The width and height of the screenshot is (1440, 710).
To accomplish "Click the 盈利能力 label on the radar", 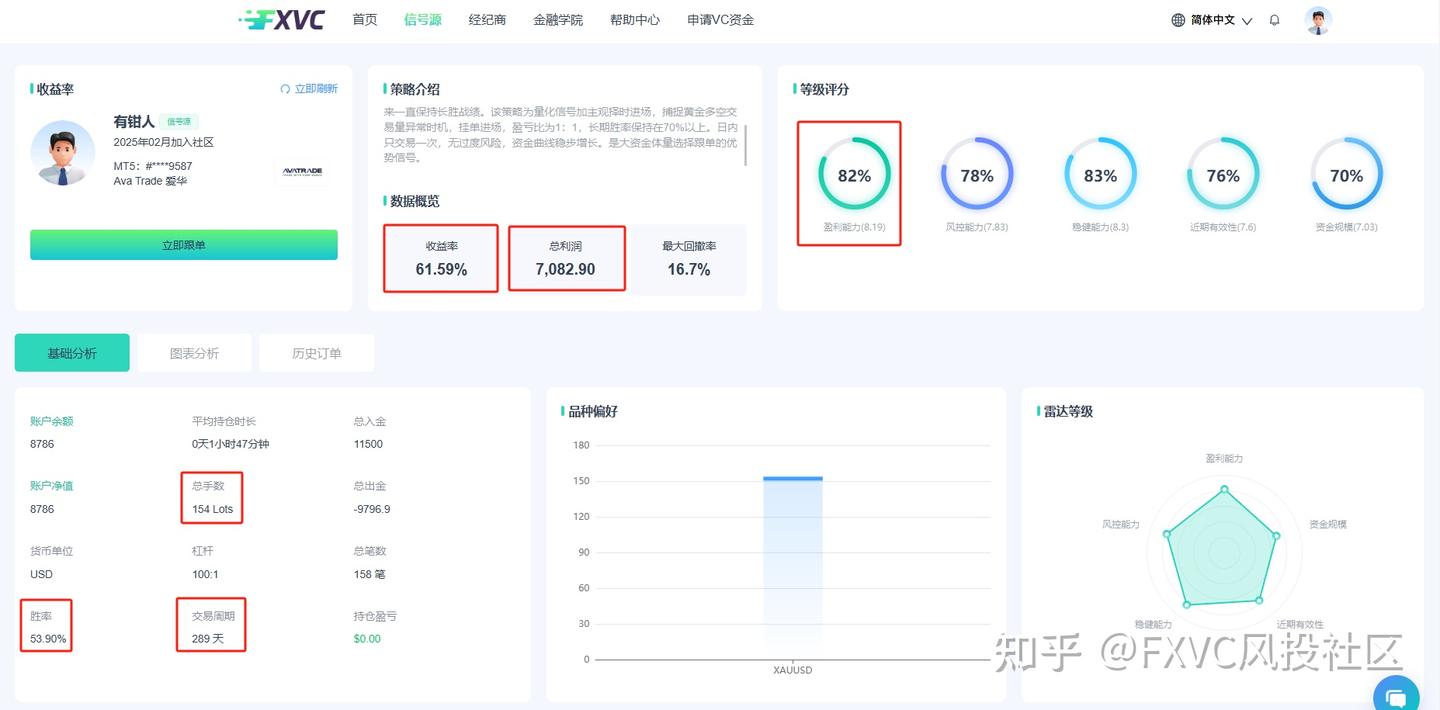I will [x=1224, y=458].
